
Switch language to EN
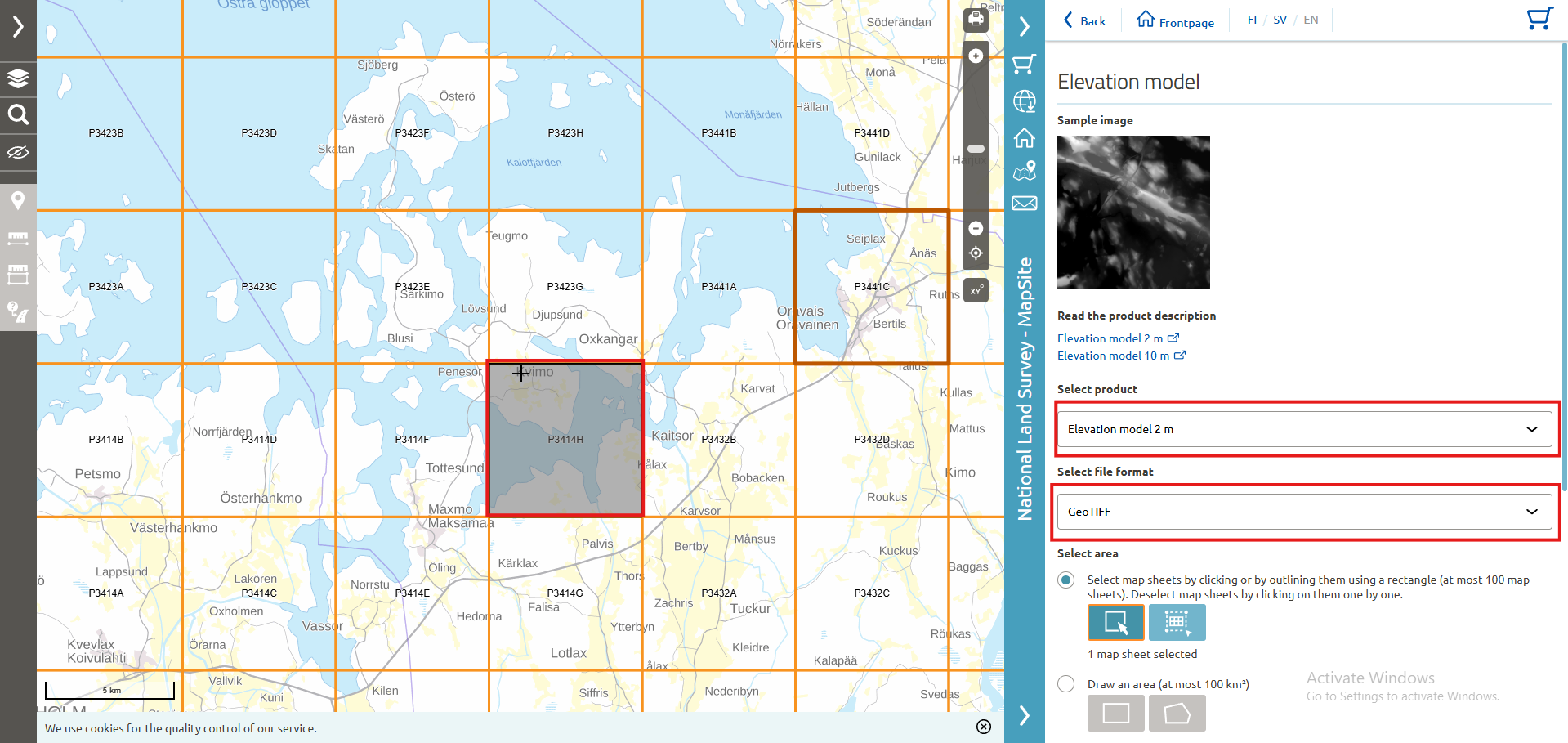click(1311, 20)
